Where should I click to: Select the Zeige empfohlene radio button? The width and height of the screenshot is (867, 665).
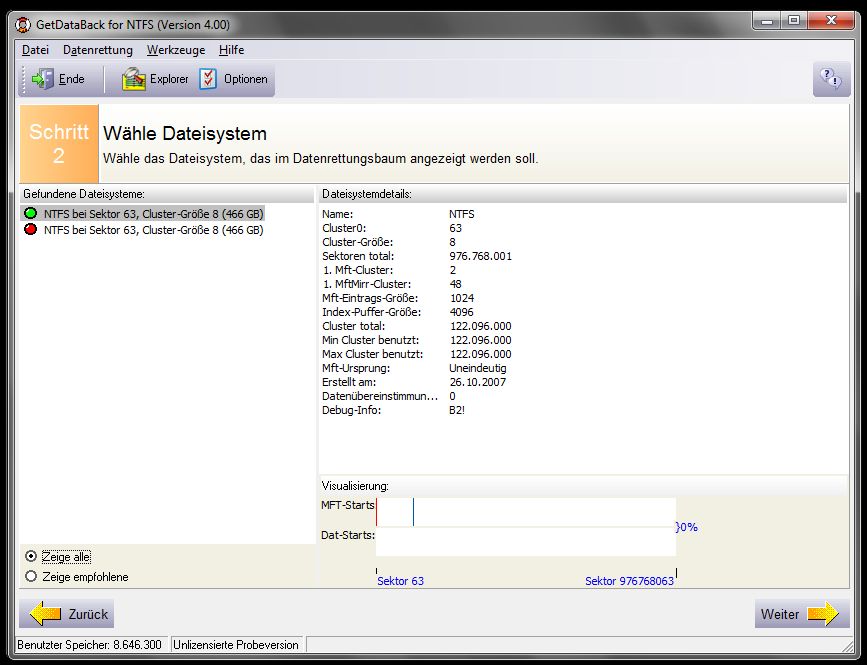pyautogui.click(x=31, y=577)
